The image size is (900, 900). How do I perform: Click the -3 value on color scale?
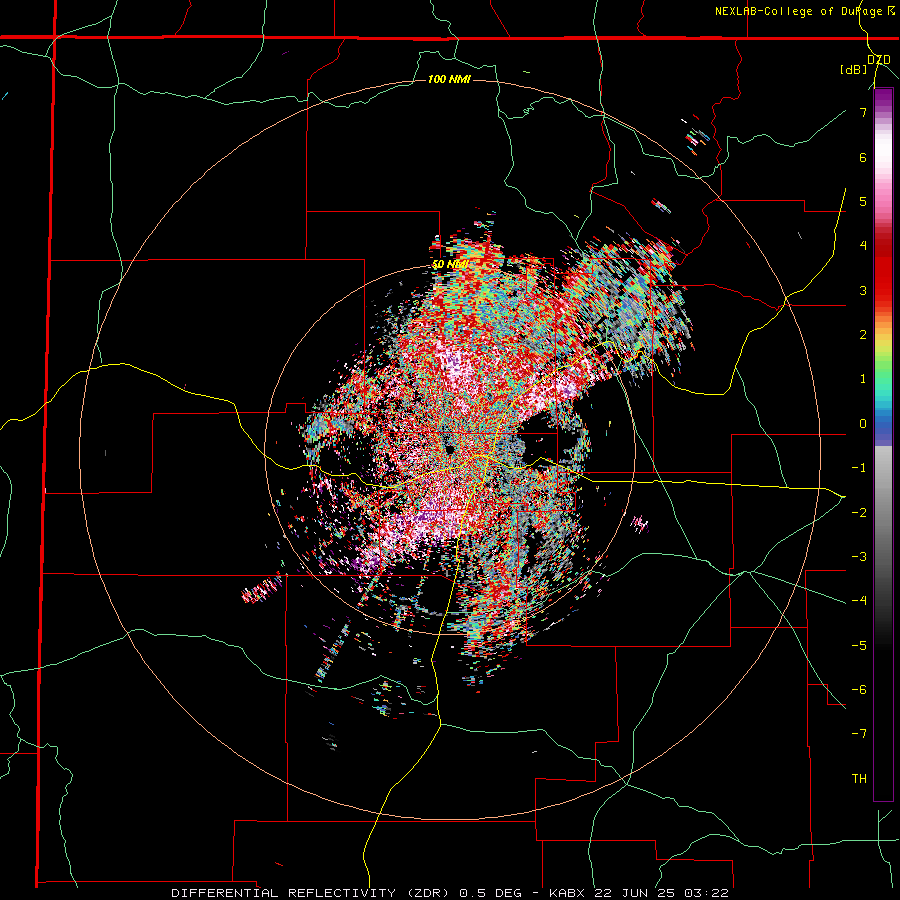(x=859, y=557)
